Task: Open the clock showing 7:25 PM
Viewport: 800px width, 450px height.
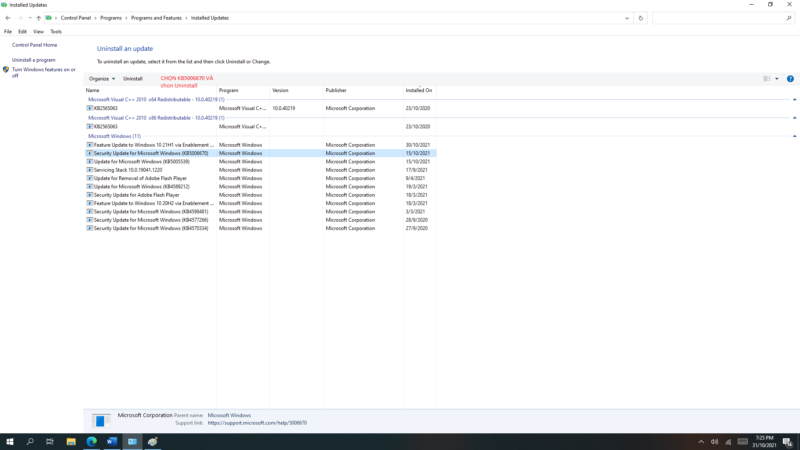Action: [764, 442]
